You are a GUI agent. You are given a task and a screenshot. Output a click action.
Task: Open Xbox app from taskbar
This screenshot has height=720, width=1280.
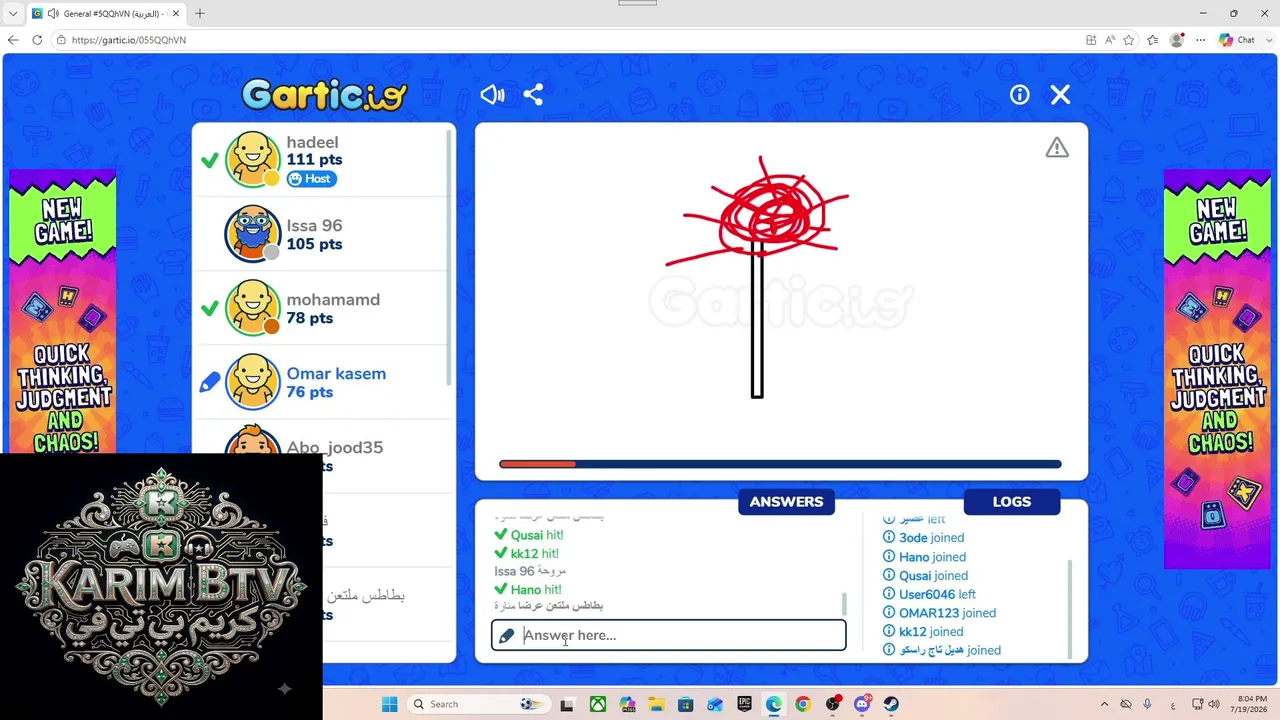[597, 704]
